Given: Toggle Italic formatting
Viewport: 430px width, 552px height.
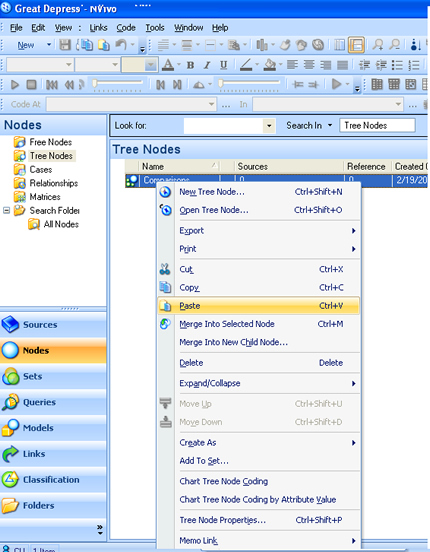Looking at the screenshot, I should click(207, 65).
